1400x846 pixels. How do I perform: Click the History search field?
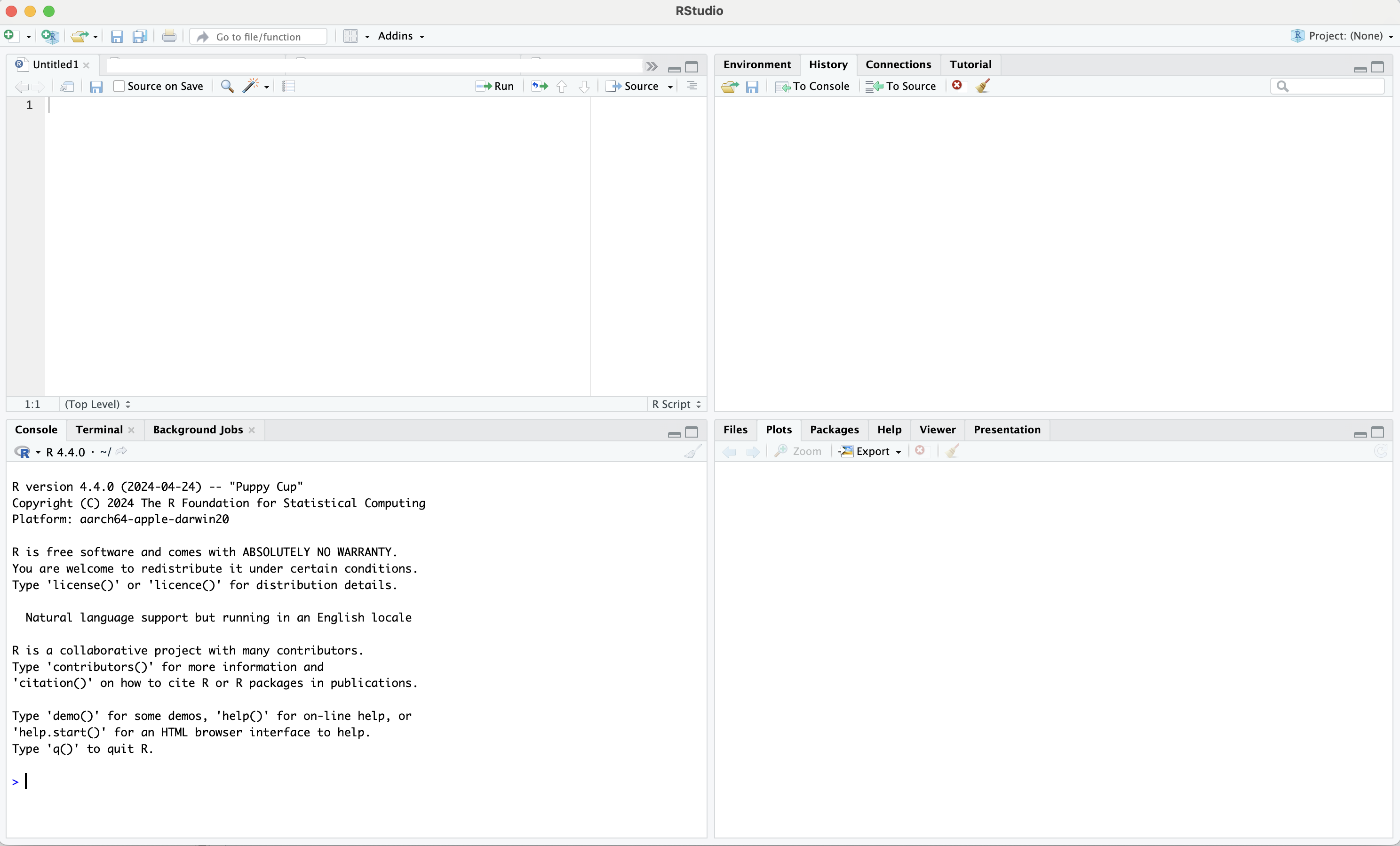coord(1327,86)
